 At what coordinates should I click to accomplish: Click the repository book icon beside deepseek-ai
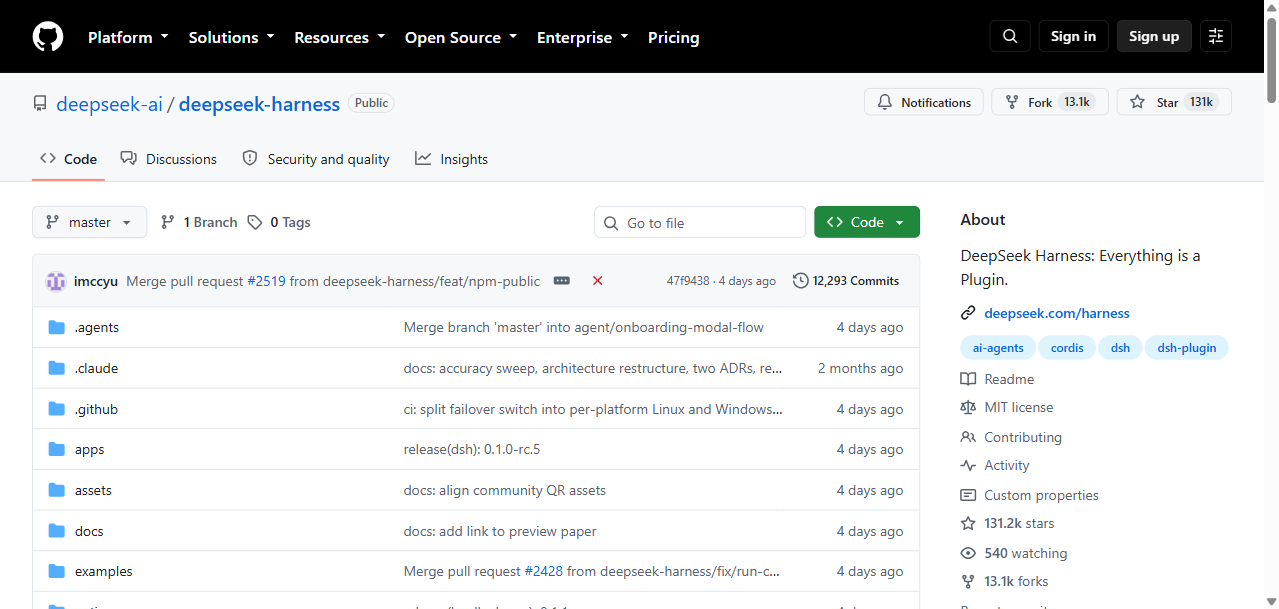coord(40,104)
